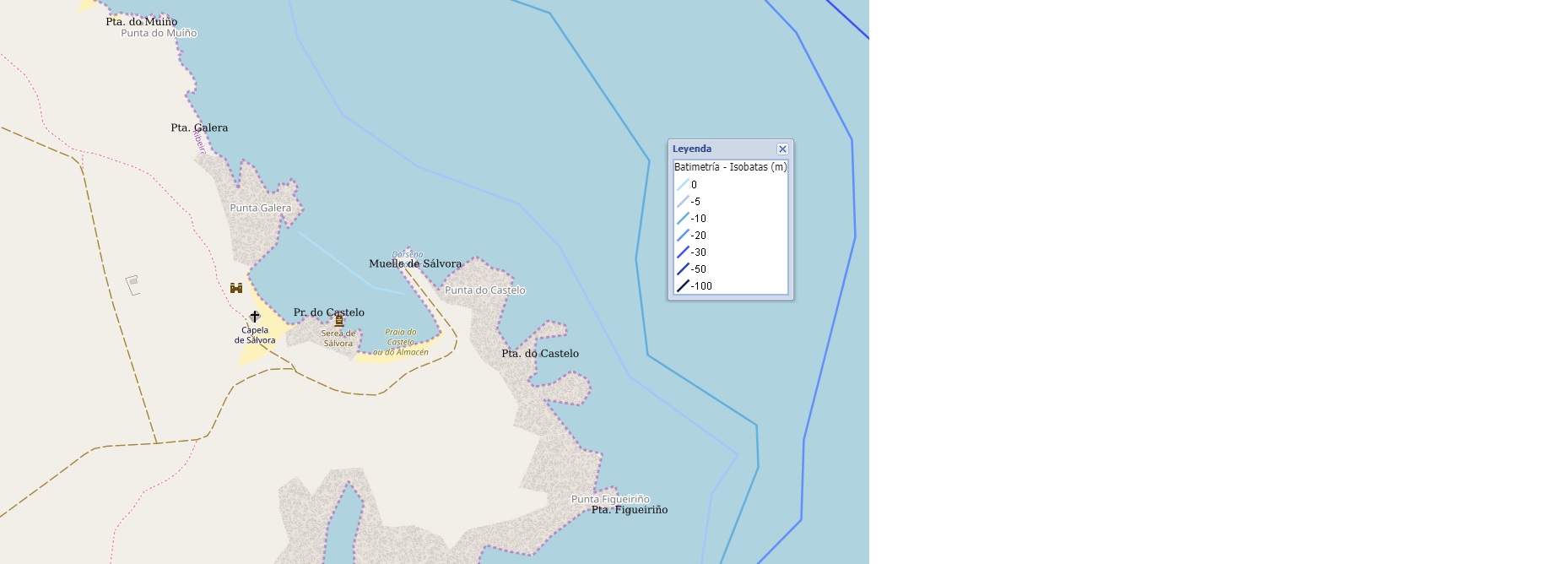The height and width of the screenshot is (564, 1568).
Task: Close the Leyenda legend panel
Action: (782, 149)
